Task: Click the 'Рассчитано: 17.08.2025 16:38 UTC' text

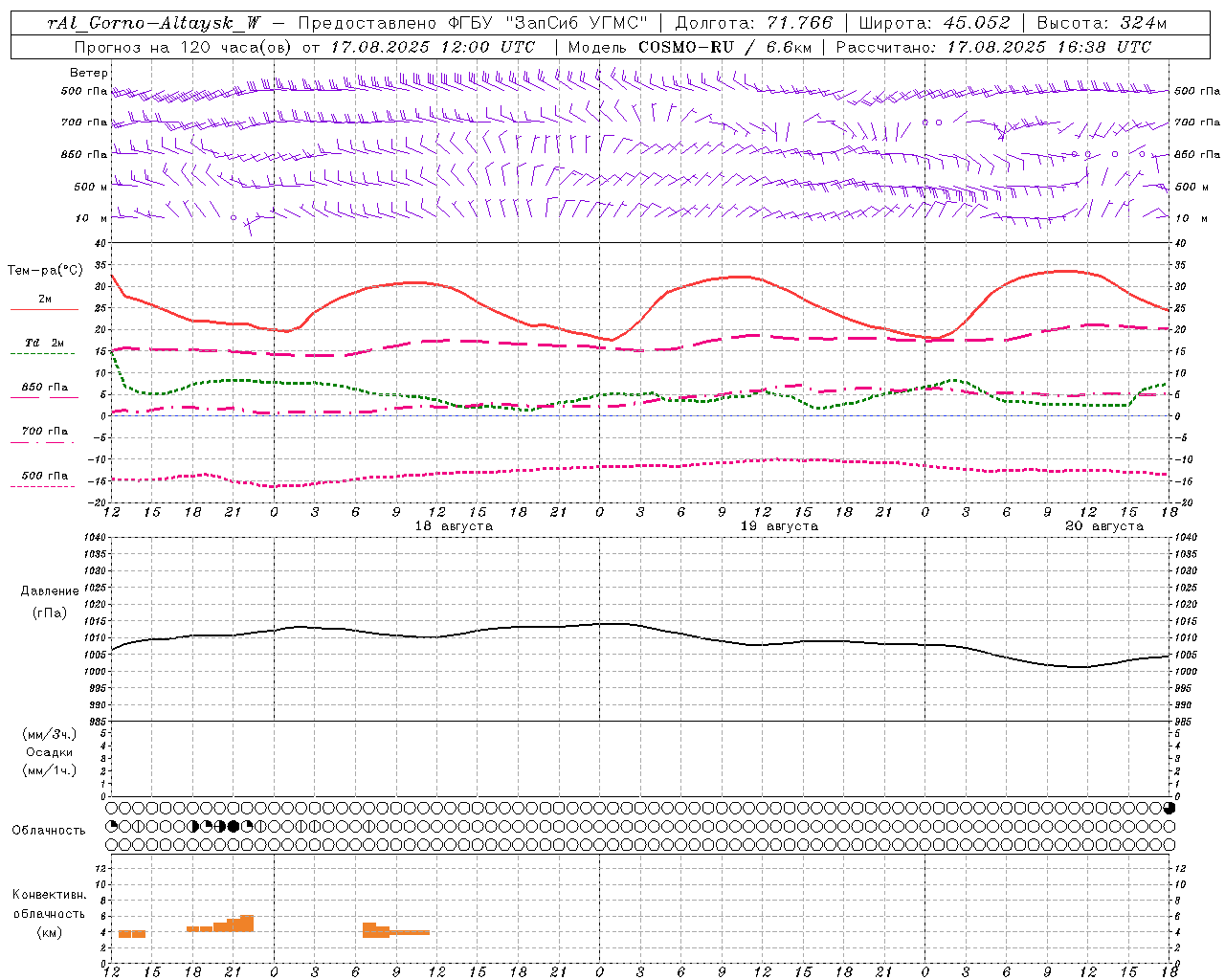Action: tap(993, 47)
